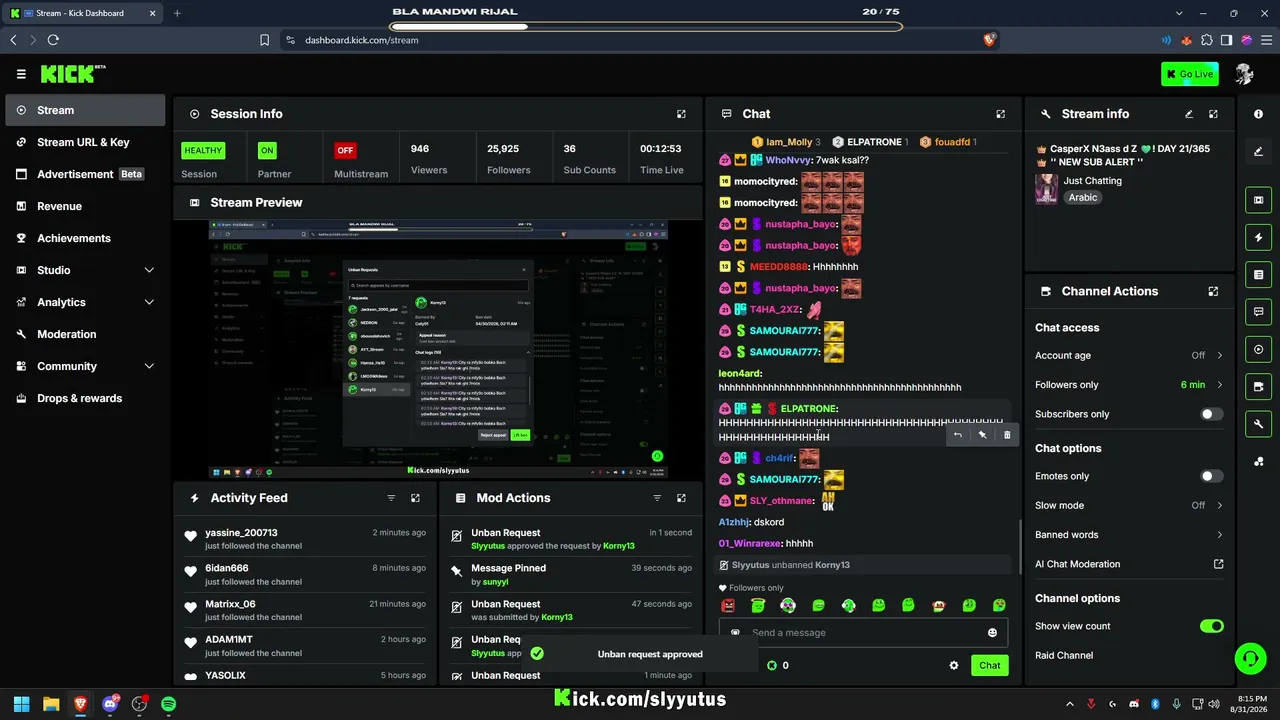Insert the angry red emote
The image size is (1280, 720).
(x=728, y=605)
